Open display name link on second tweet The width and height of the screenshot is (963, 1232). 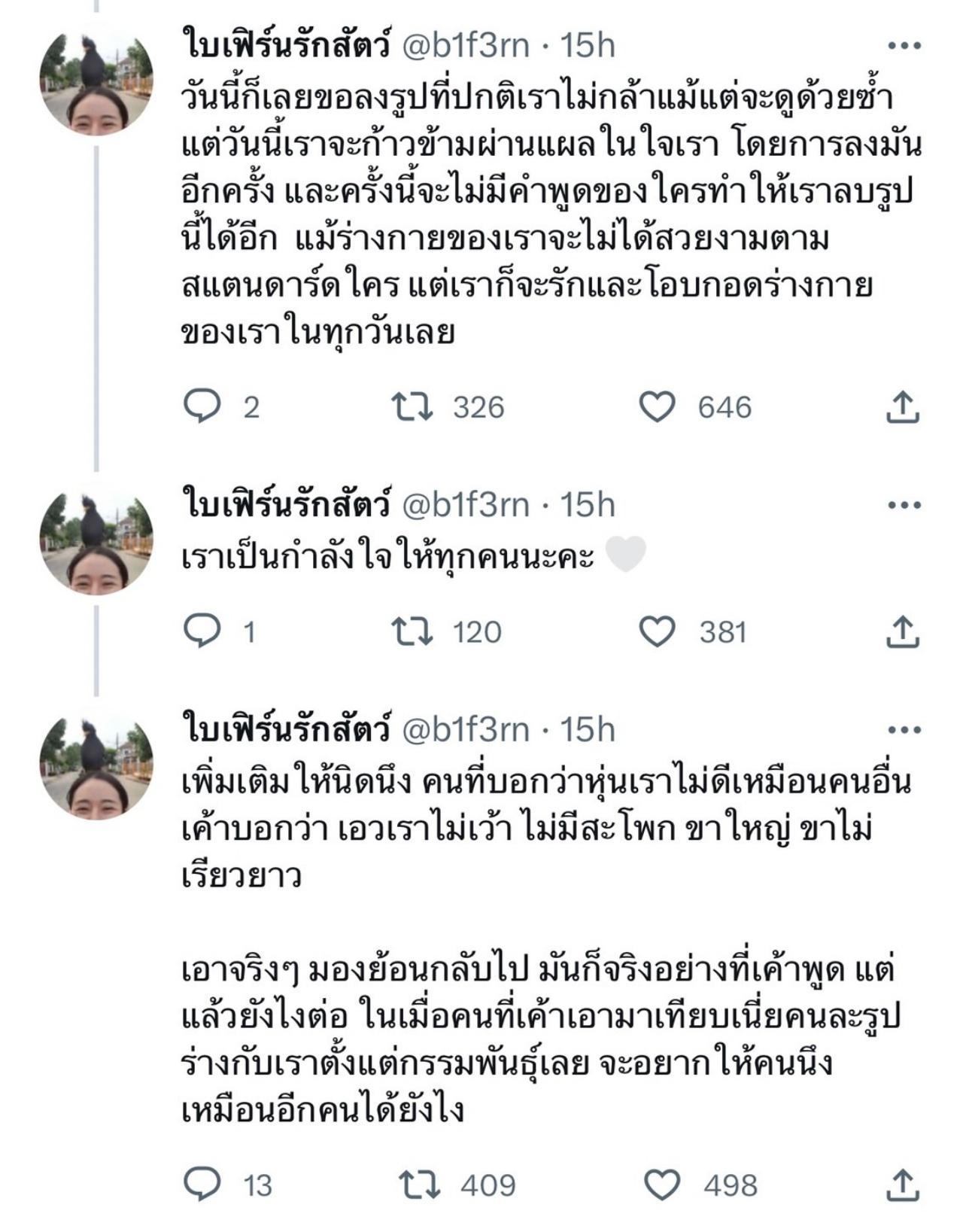point(287,505)
